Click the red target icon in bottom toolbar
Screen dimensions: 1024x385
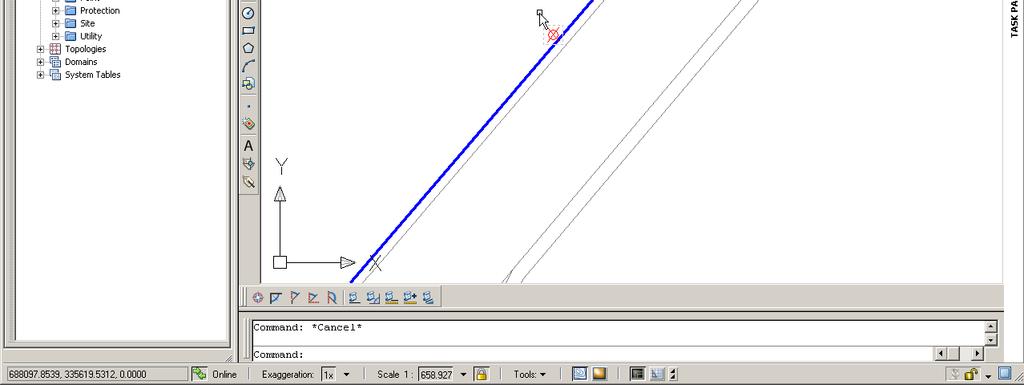tap(257, 298)
